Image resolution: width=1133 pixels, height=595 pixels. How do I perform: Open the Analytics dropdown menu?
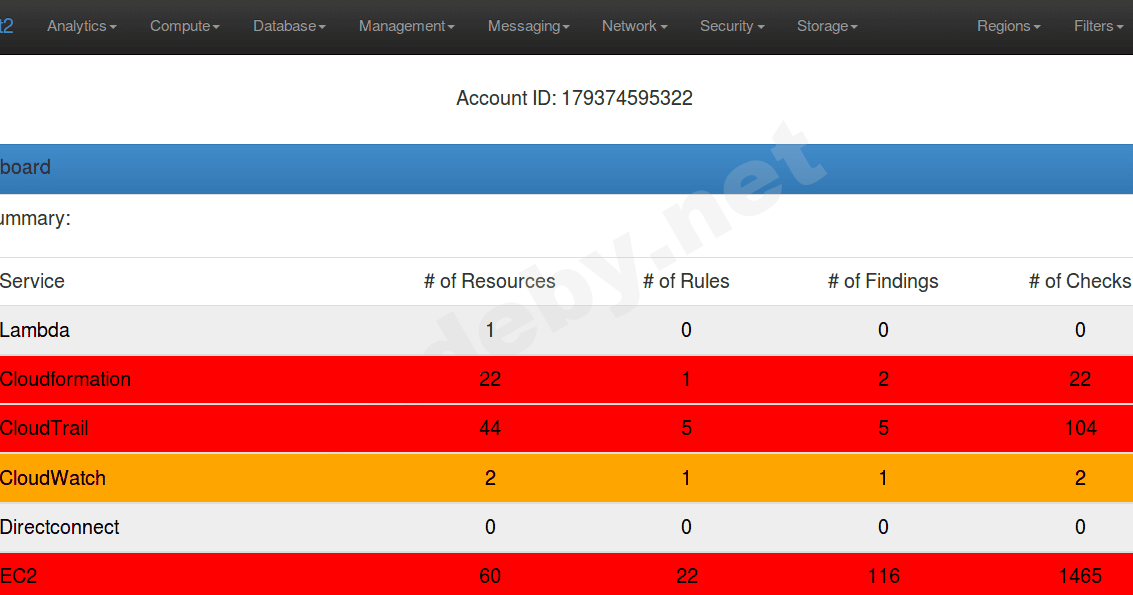(x=81, y=26)
